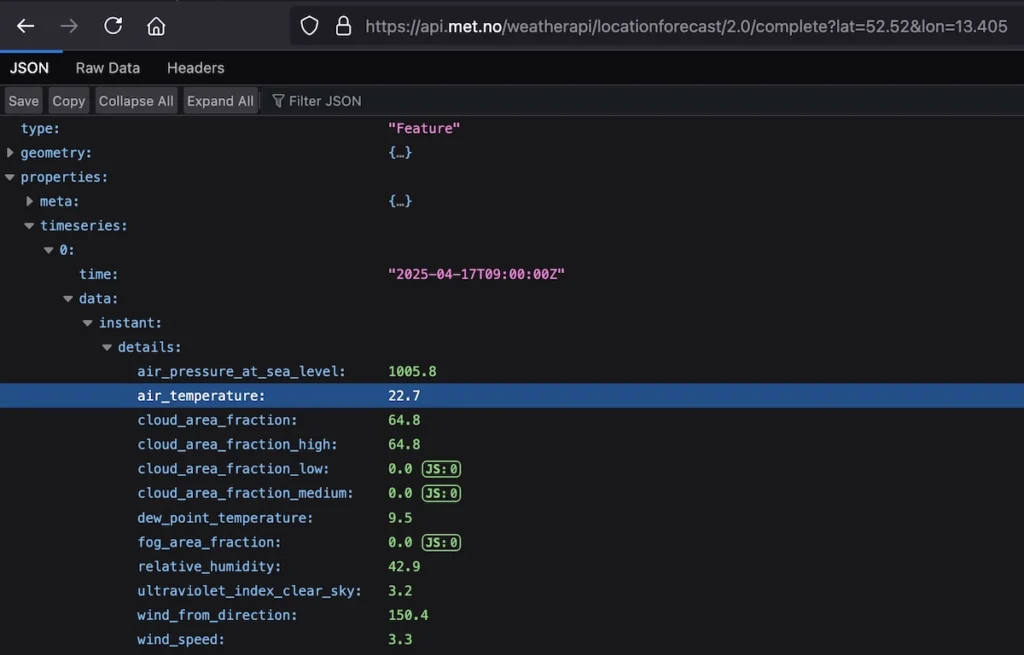This screenshot has height=655, width=1024.
Task: Click the forward navigation arrow
Action: click(x=69, y=26)
